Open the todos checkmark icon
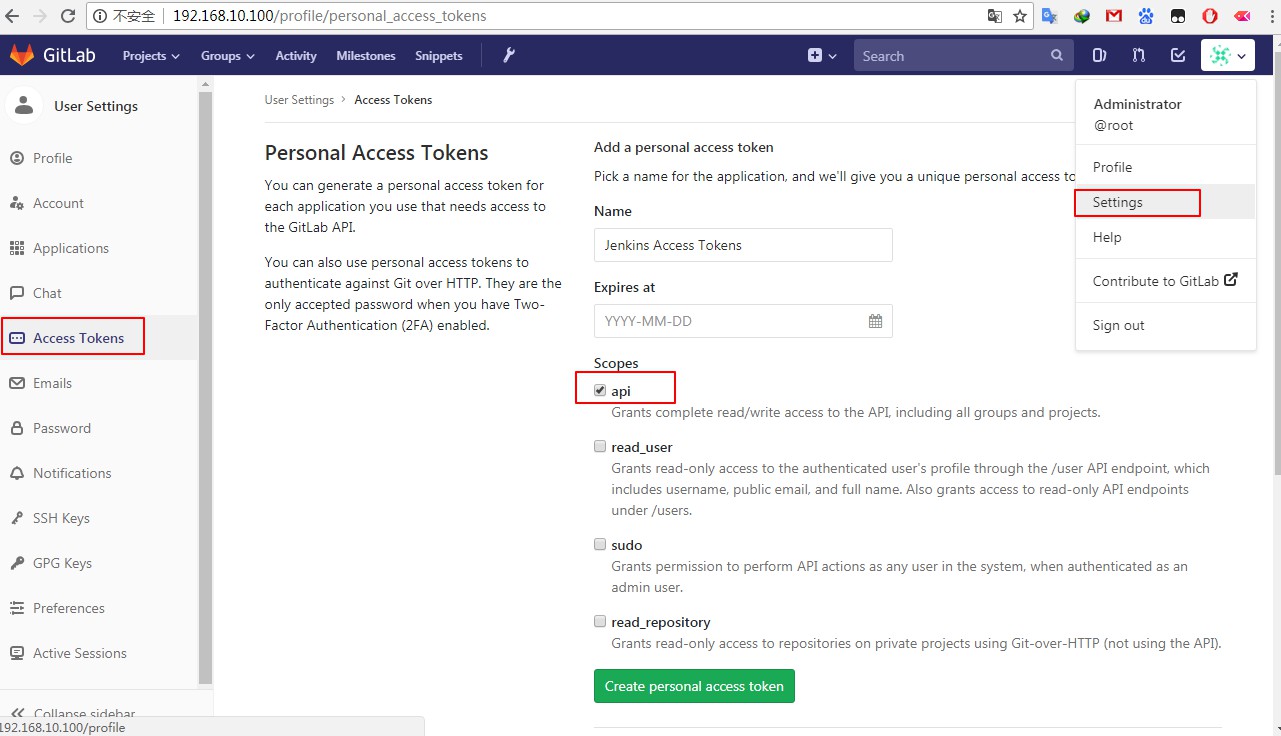This screenshot has width=1281, height=736. click(x=1178, y=56)
